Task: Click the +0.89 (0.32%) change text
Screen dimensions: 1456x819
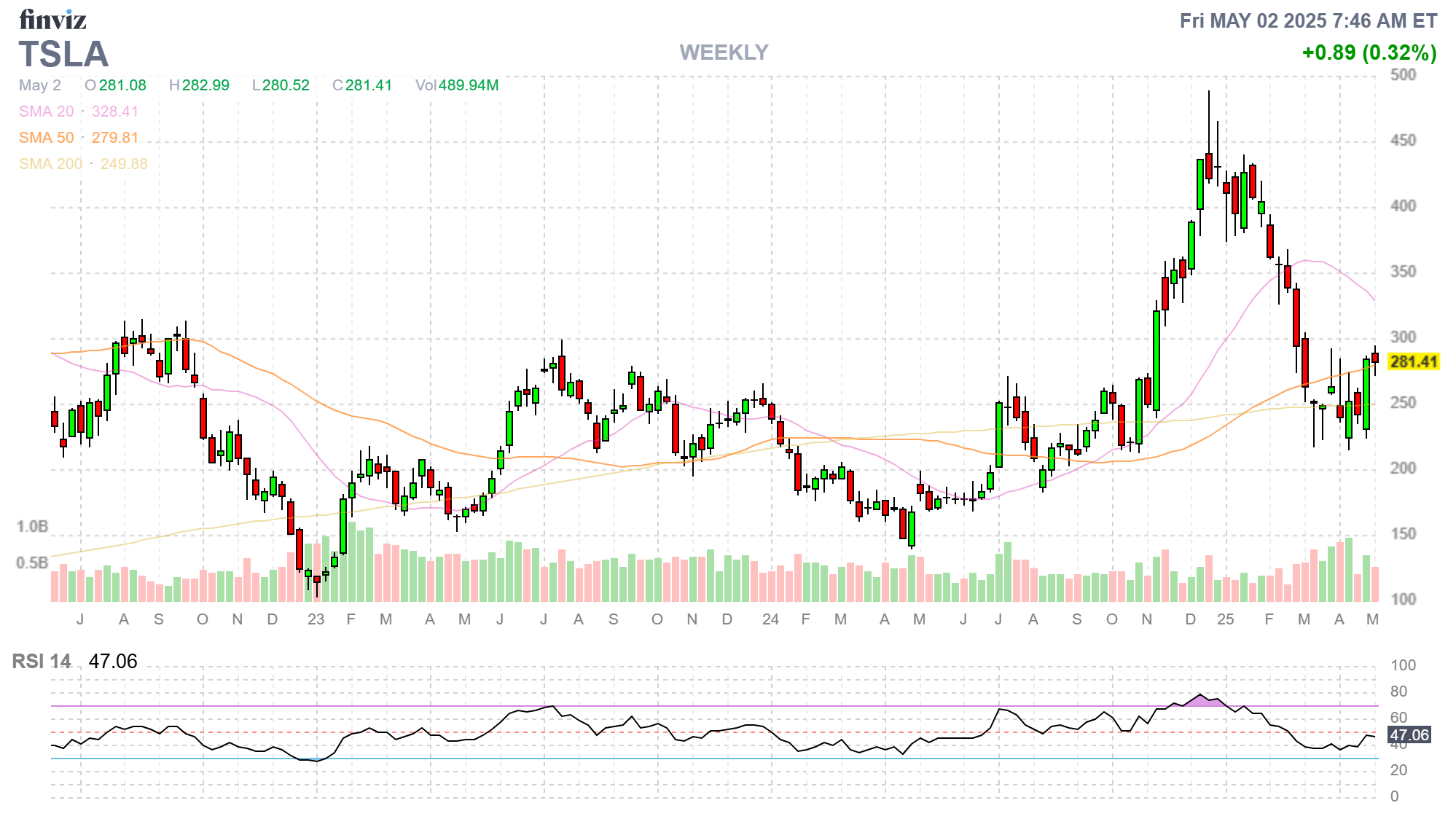Action: pos(1369,52)
